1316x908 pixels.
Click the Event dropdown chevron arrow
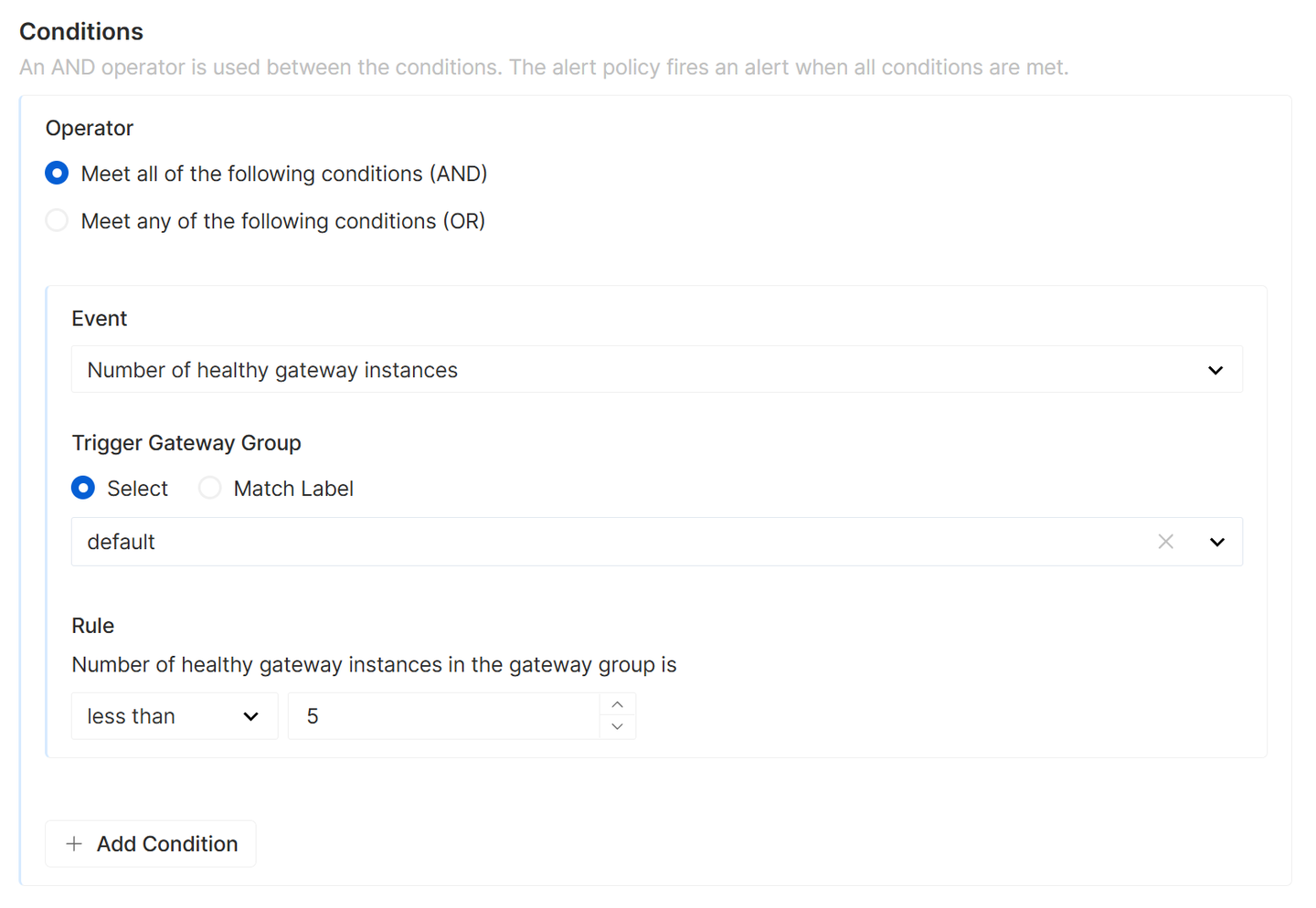coord(1215,370)
